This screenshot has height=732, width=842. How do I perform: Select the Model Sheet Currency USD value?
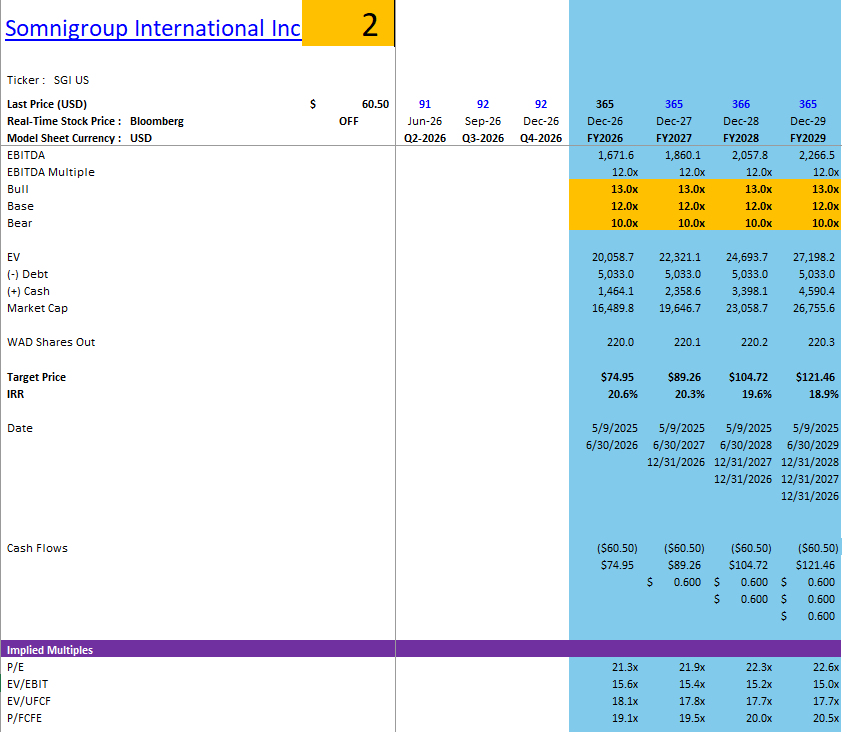(141, 138)
